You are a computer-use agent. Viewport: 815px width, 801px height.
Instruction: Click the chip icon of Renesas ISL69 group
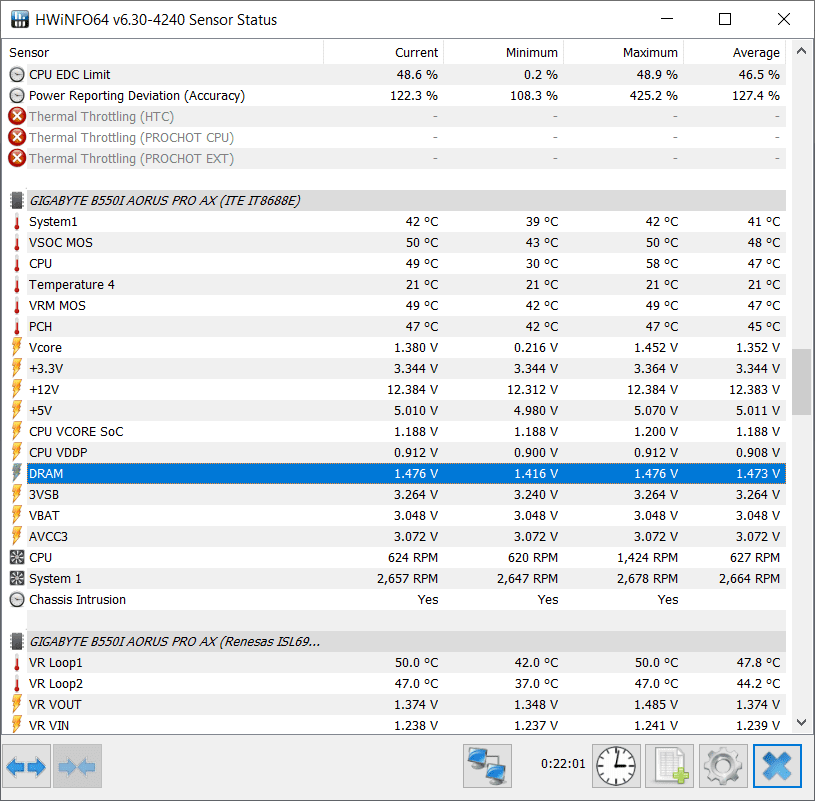point(17,641)
